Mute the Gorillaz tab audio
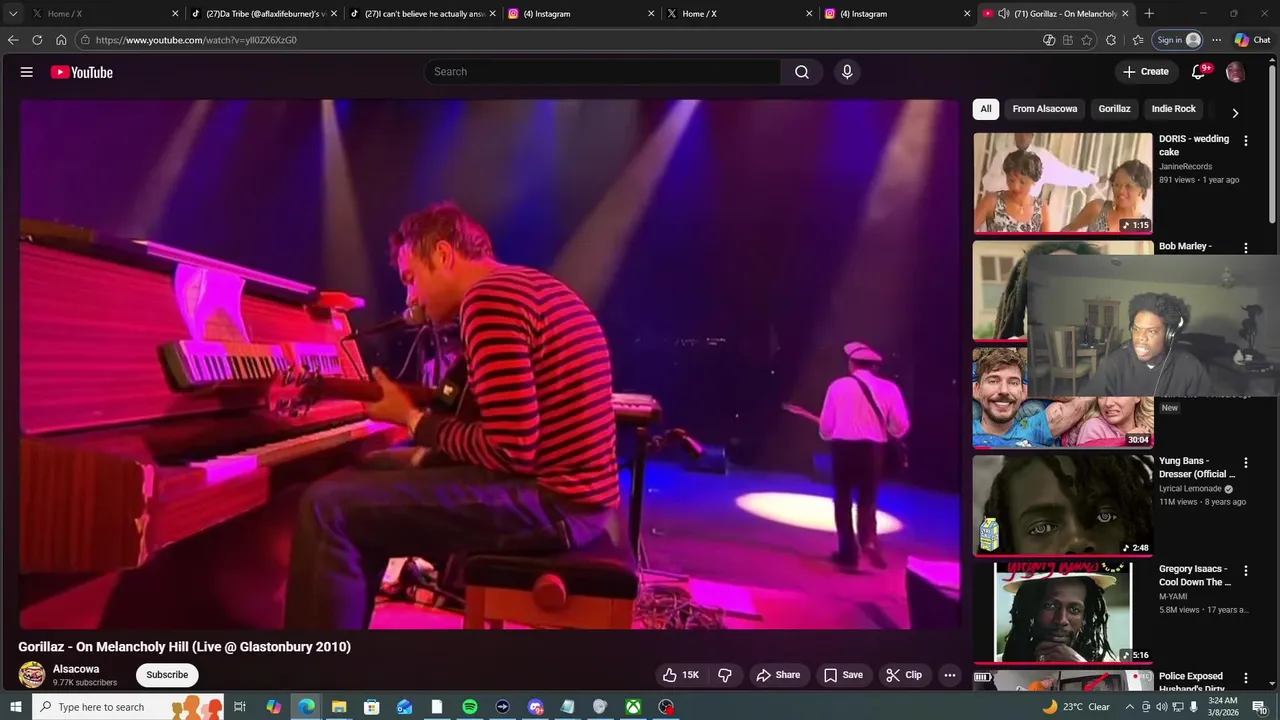Screen dimensions: 1280x720 coord(1003,14)
